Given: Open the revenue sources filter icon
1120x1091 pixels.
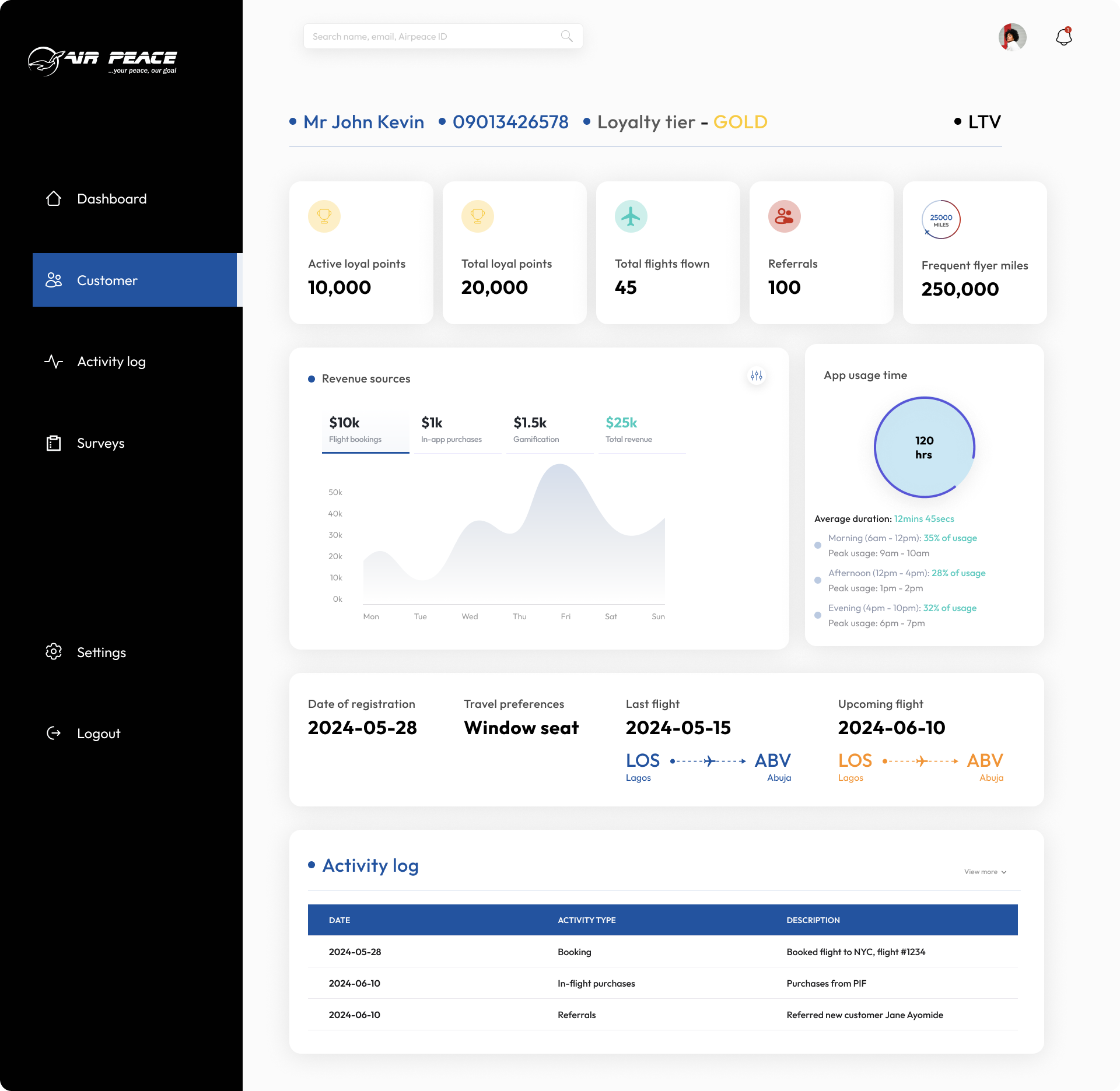Looking at the screenshot, I should coord(756,376).
